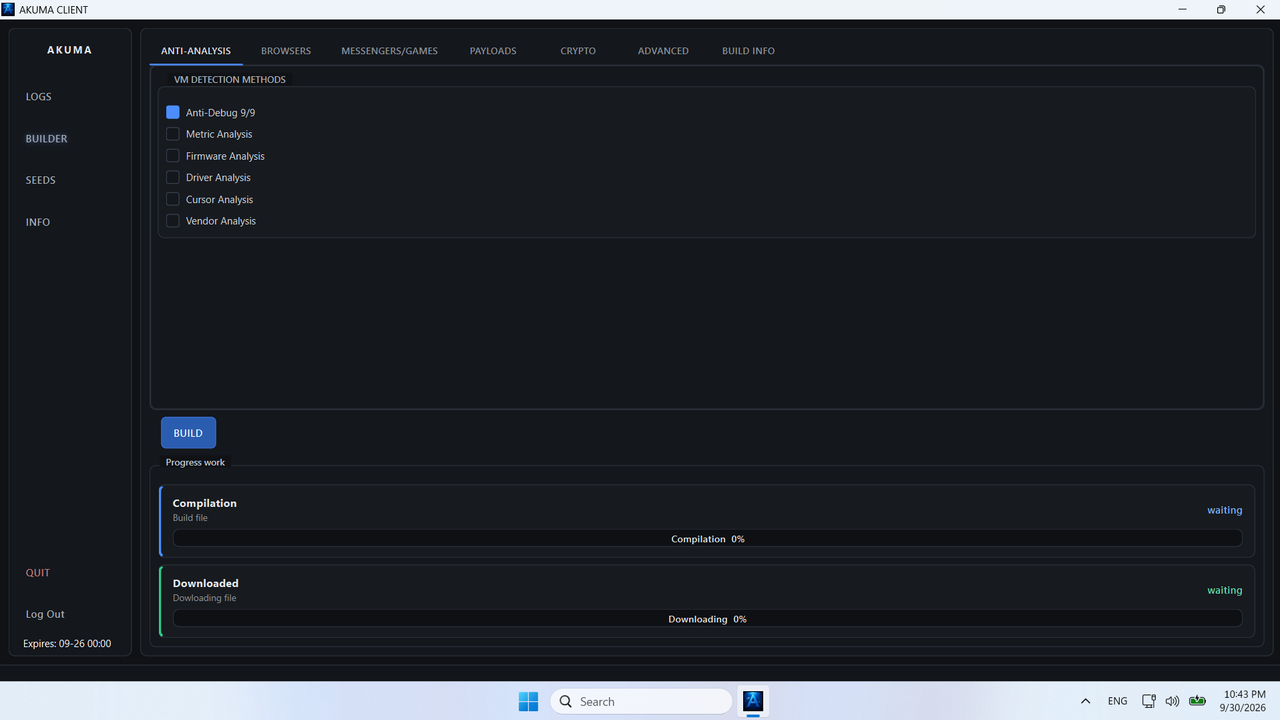Click the battery tray icon
This screenshot has height=720, width=1280.
click(1197, 700)
